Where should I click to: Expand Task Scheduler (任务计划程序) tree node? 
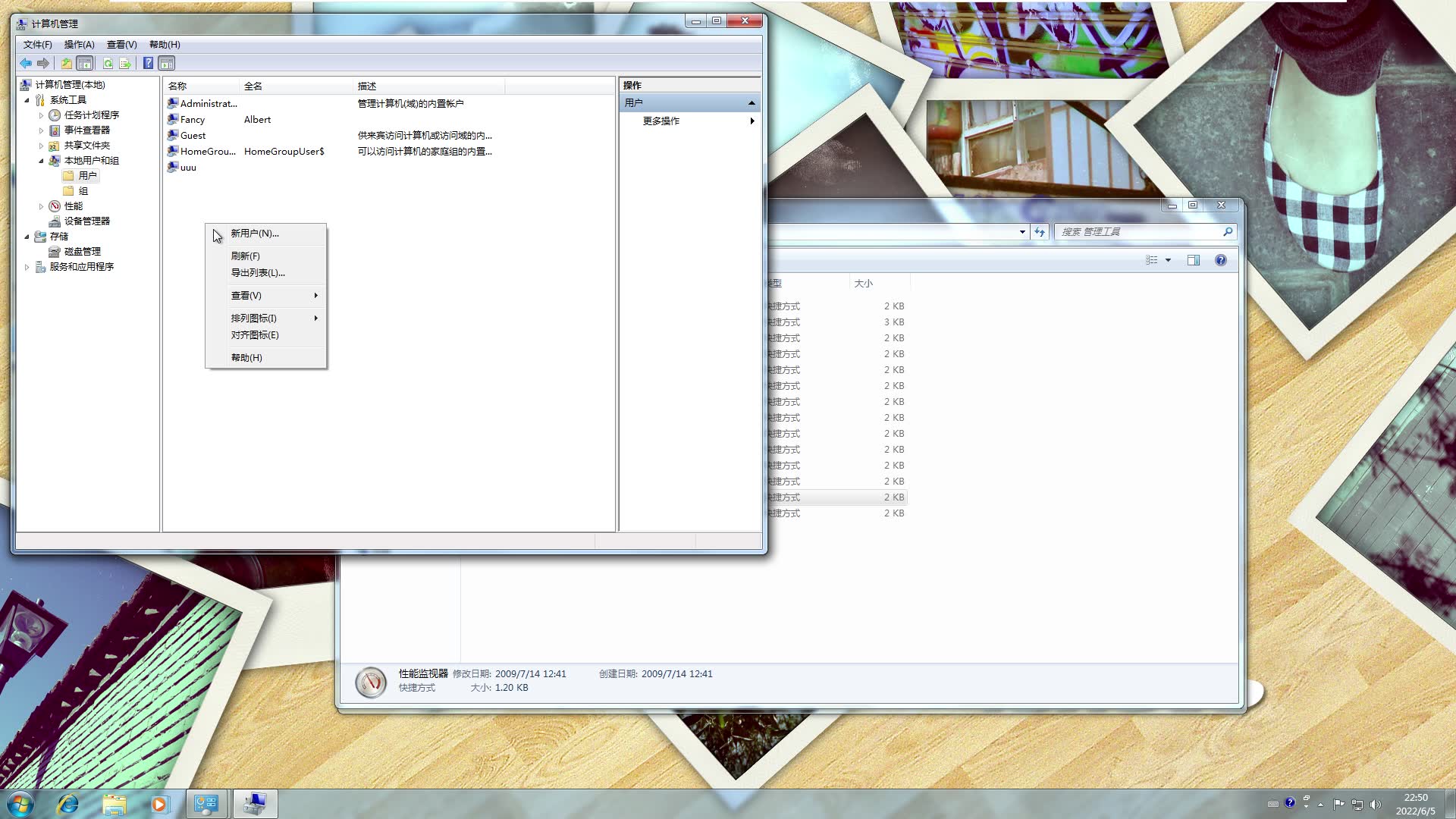click(x=41, y=115)
